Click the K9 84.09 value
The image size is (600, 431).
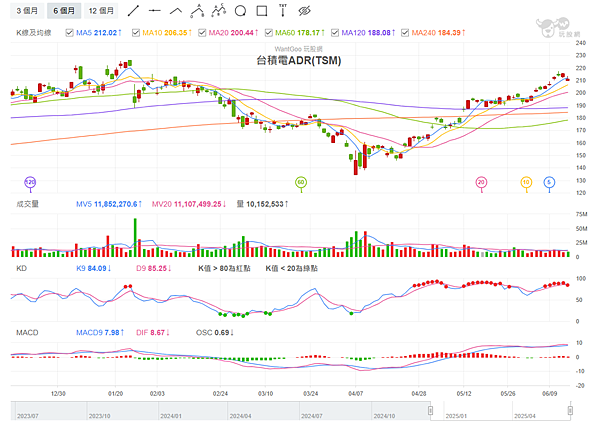coord(93,268)
